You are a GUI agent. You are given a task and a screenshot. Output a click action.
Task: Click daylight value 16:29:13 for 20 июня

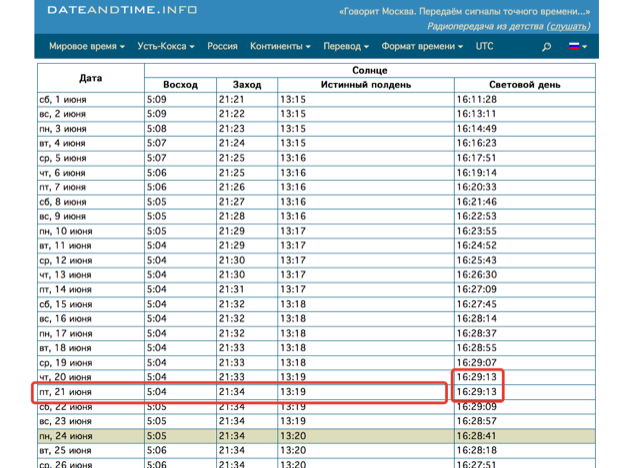coord(477,377)
